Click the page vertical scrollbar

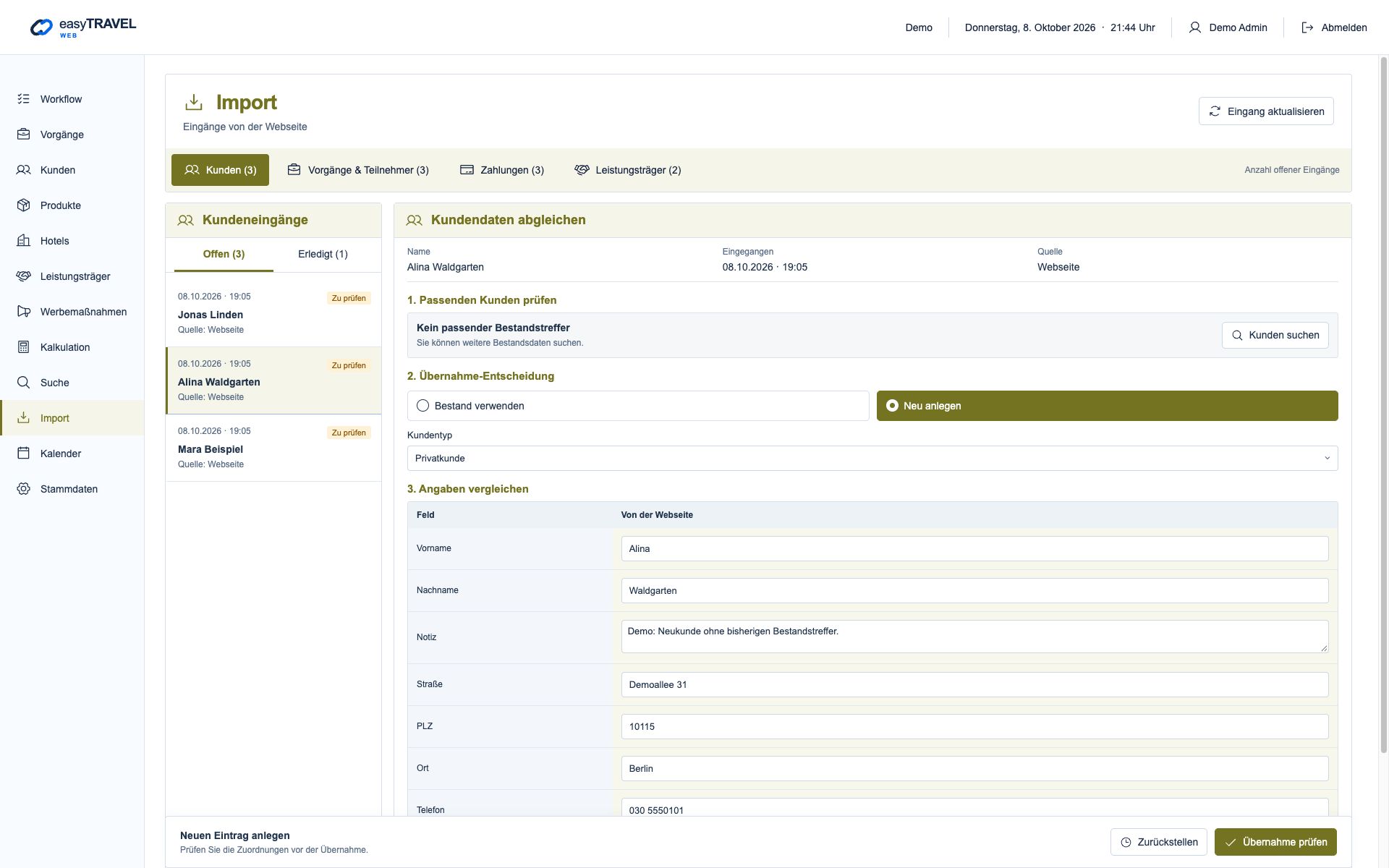tap(1384, 405)
